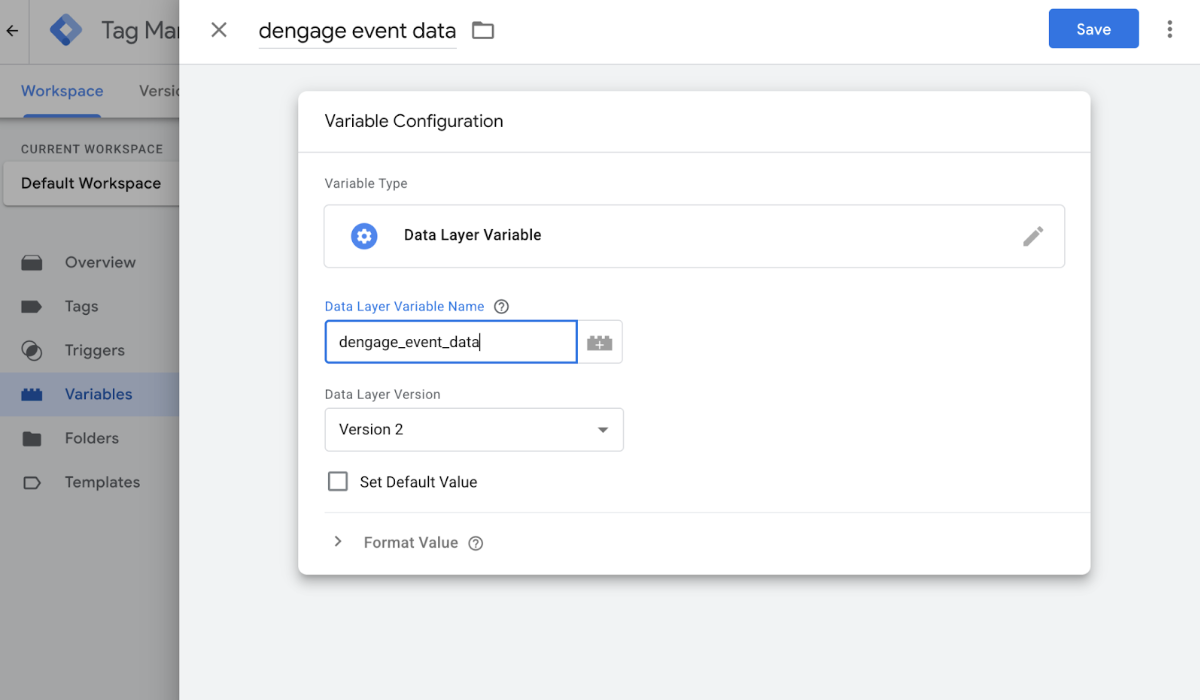Open the Default Workspace selector
Viewport: 1200px width, 700px height.
pos(91,184)
